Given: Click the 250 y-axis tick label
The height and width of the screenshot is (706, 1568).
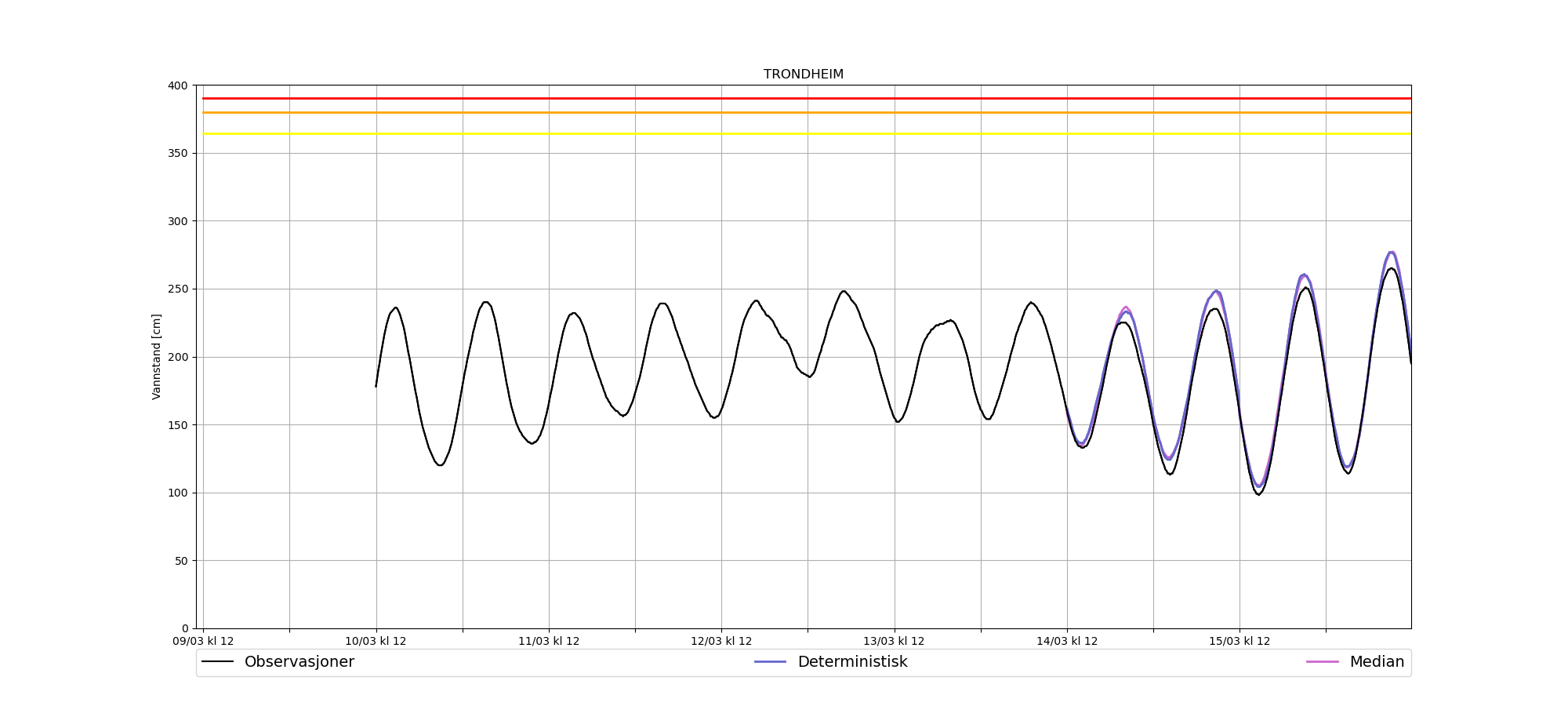Looking at the screenshot, I should click(x=179, y=289).
